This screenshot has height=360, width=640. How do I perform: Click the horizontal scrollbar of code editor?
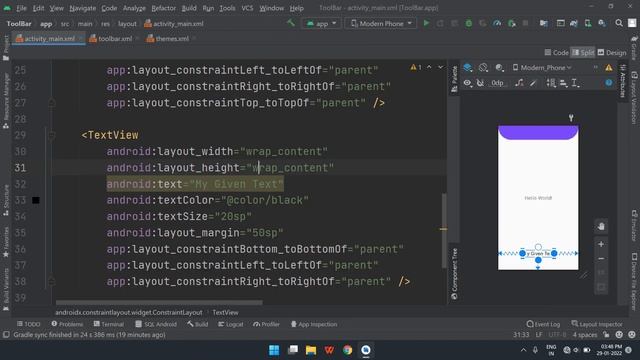pyautogui.click(x=159, y=303)
